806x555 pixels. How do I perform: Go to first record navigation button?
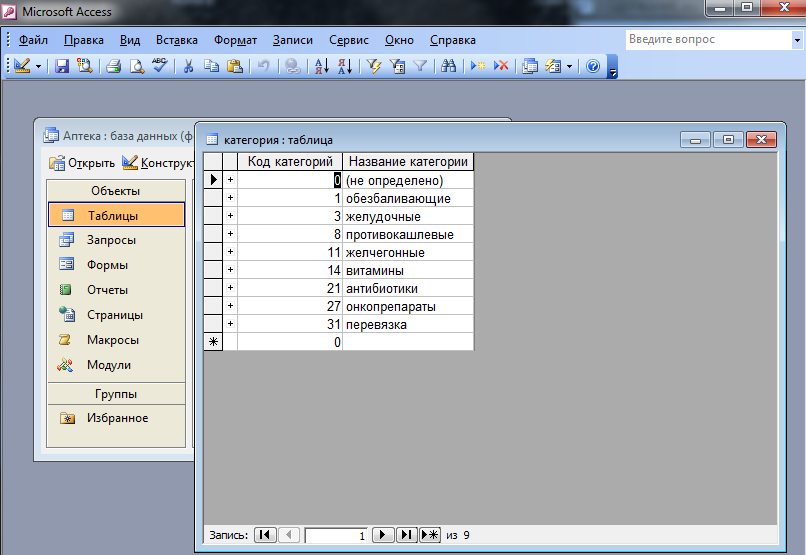click(x=265, y=535)
